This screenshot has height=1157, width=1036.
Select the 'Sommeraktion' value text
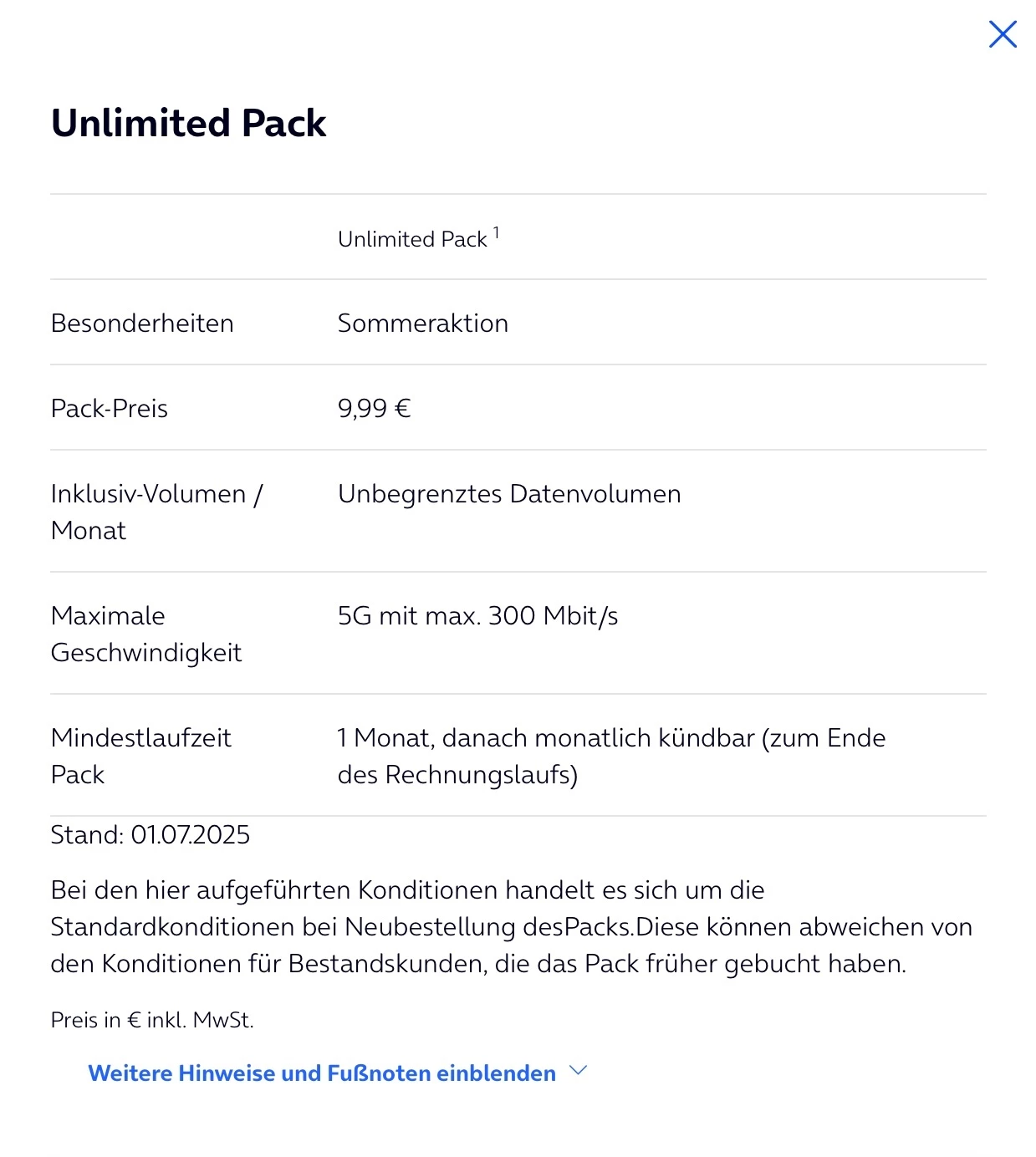tap(422, 324)
